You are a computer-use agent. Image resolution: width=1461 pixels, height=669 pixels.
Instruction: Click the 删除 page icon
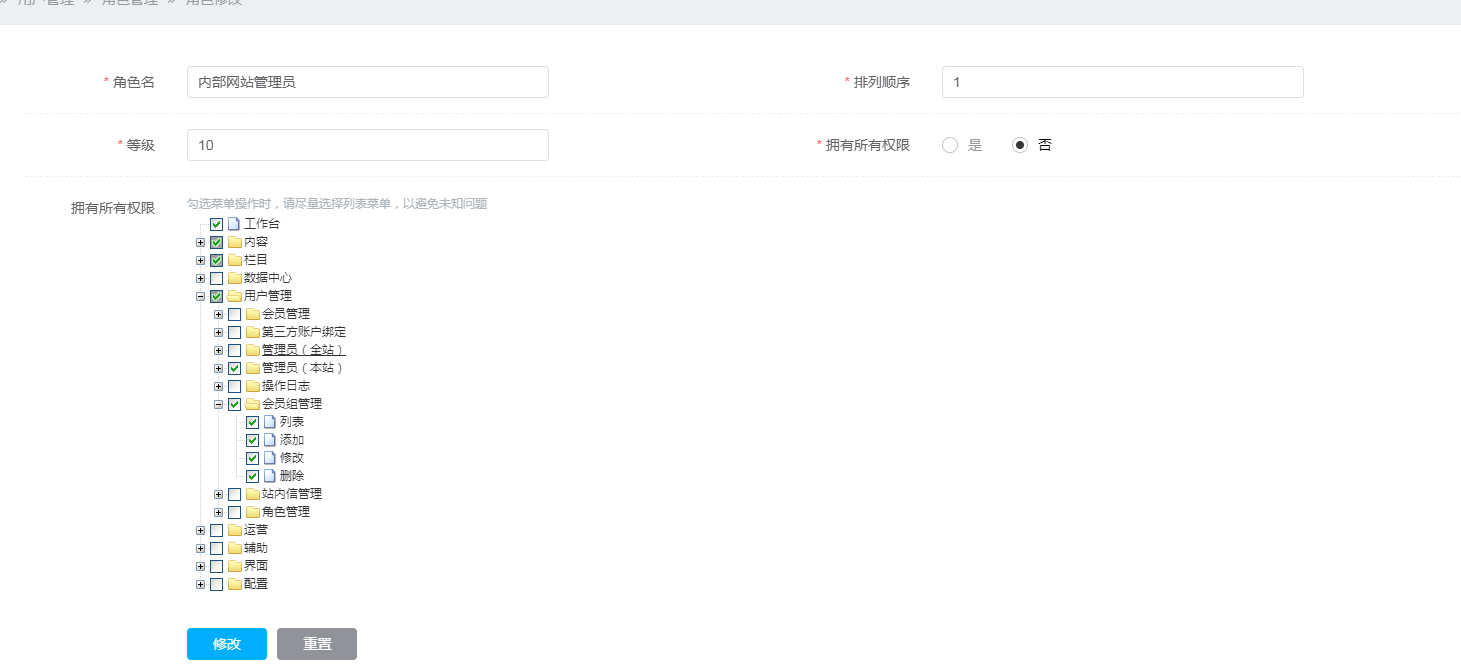[270, 476]
